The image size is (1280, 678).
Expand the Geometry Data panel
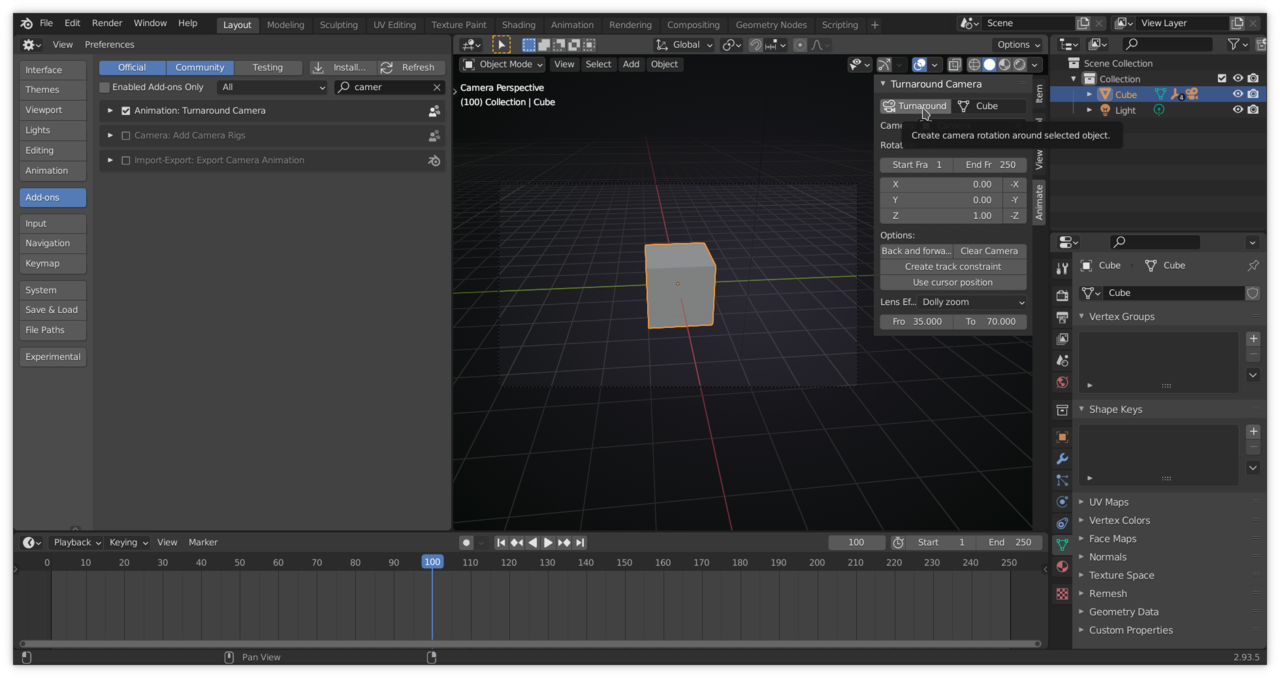tap(1123, 612)
